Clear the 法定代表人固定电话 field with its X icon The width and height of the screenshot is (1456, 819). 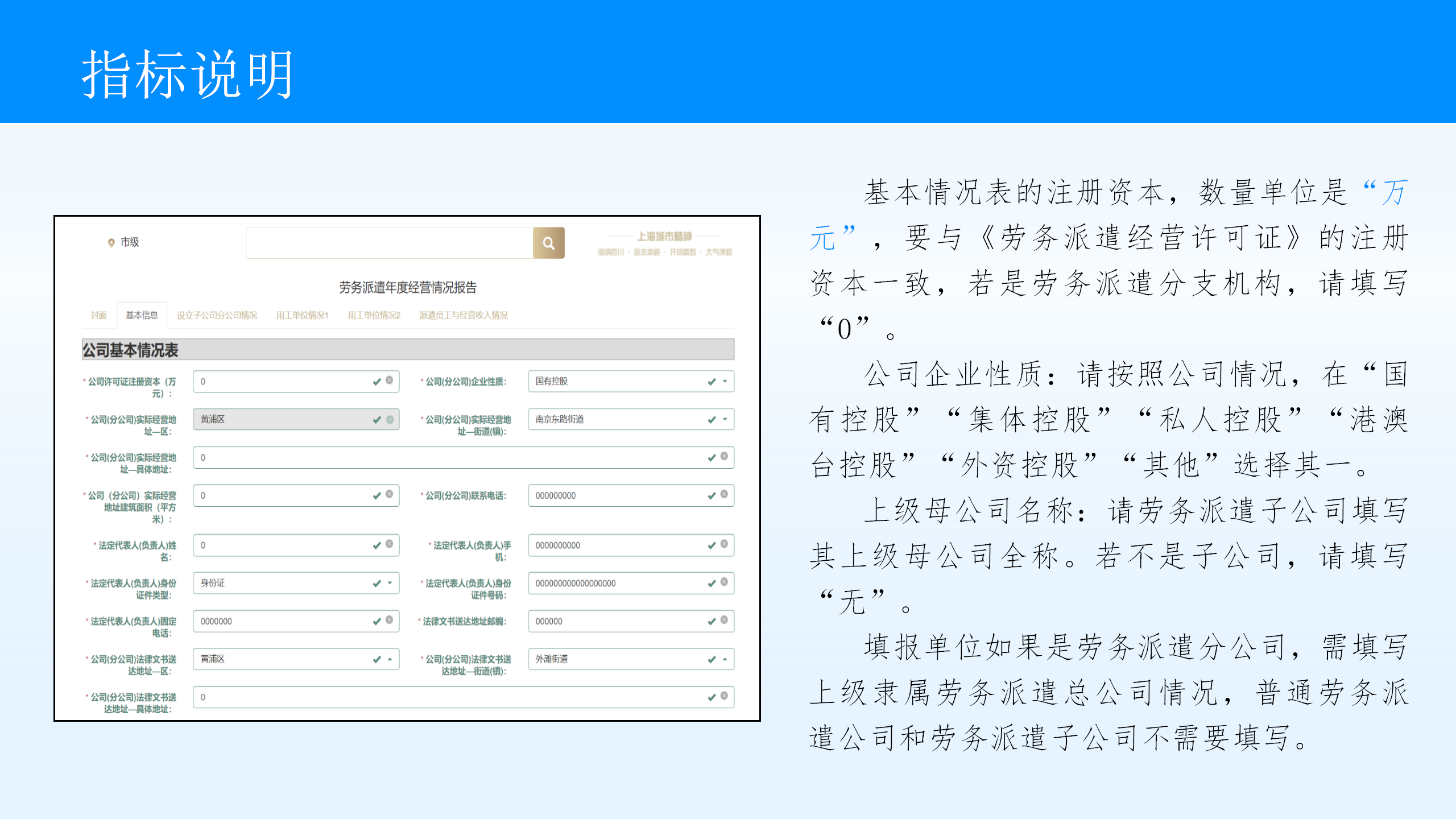(x=390, y=620)
